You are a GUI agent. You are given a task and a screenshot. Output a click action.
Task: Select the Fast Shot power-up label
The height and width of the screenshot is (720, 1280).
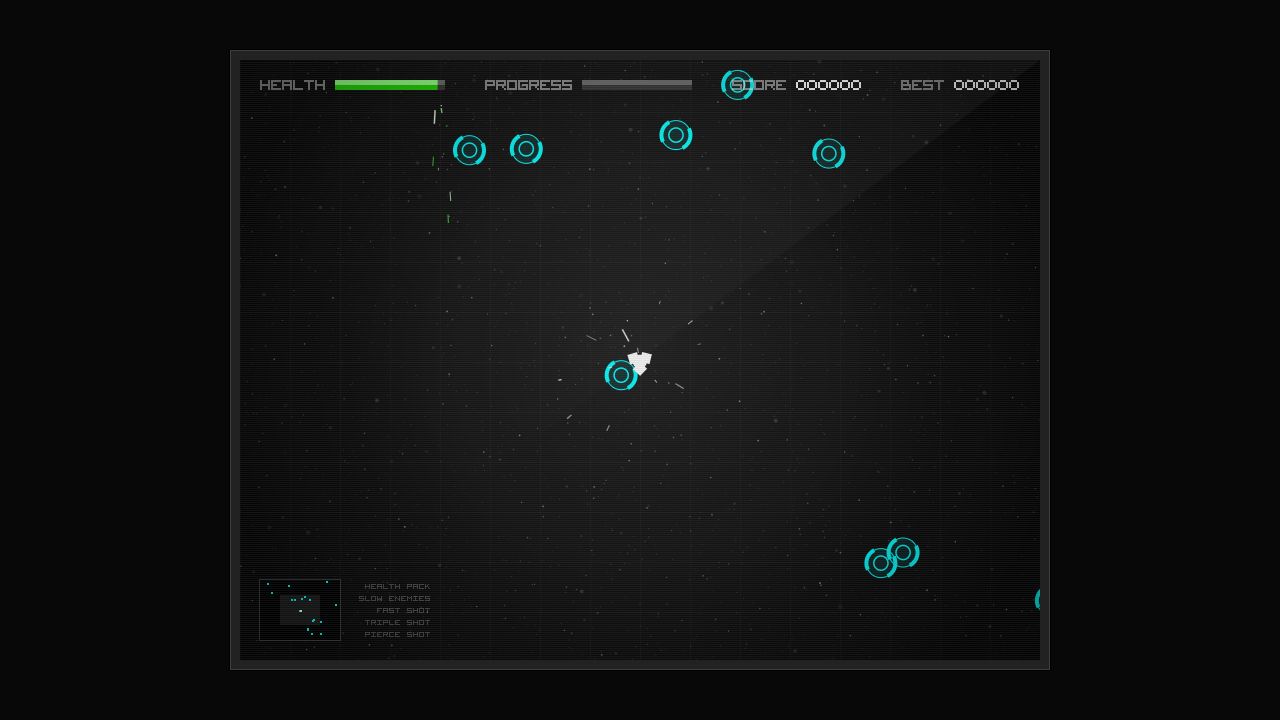tap(403, 611)
